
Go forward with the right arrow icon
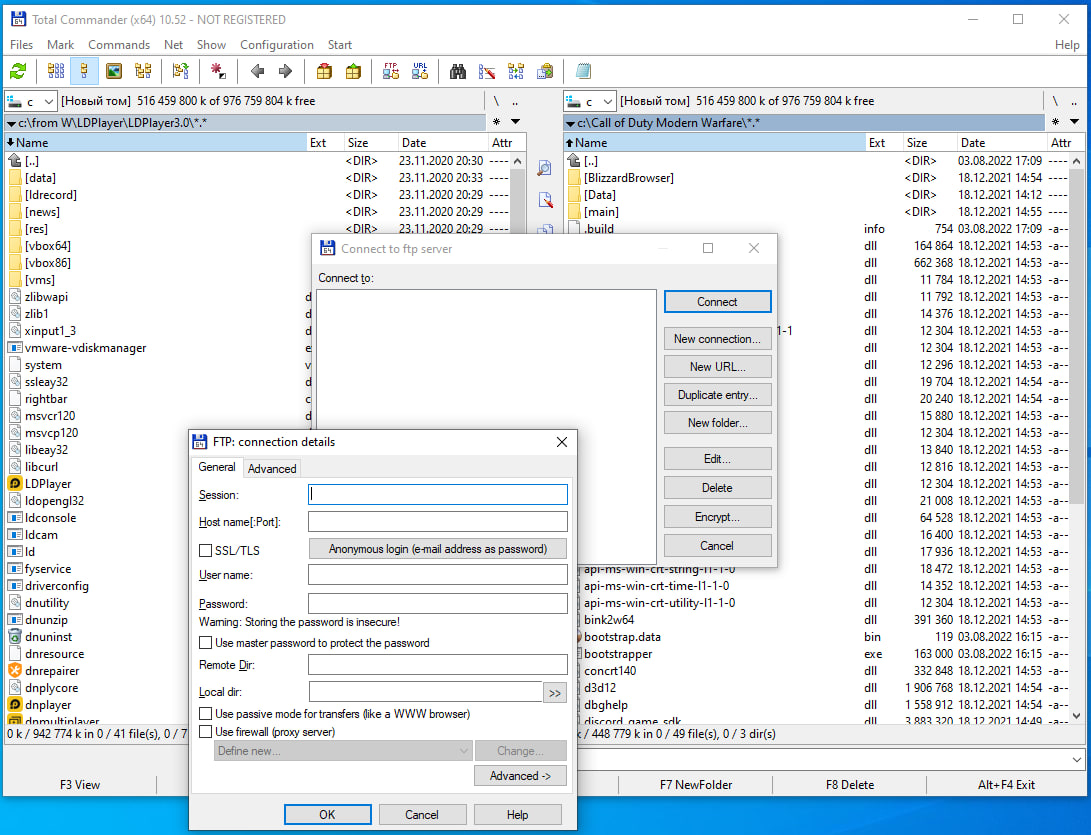point(285,71)
